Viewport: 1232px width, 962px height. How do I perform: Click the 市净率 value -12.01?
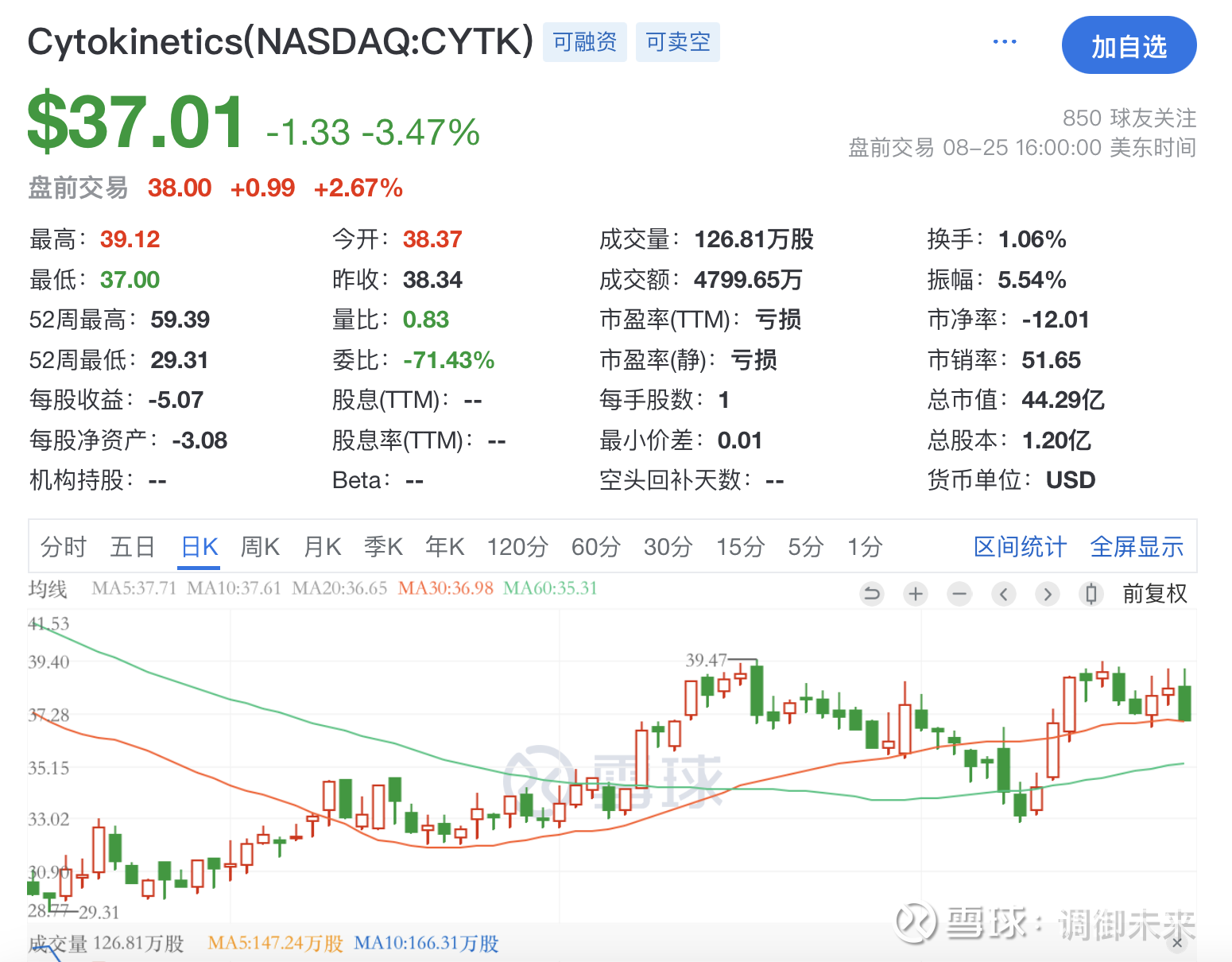click(x=1056, y=320)
